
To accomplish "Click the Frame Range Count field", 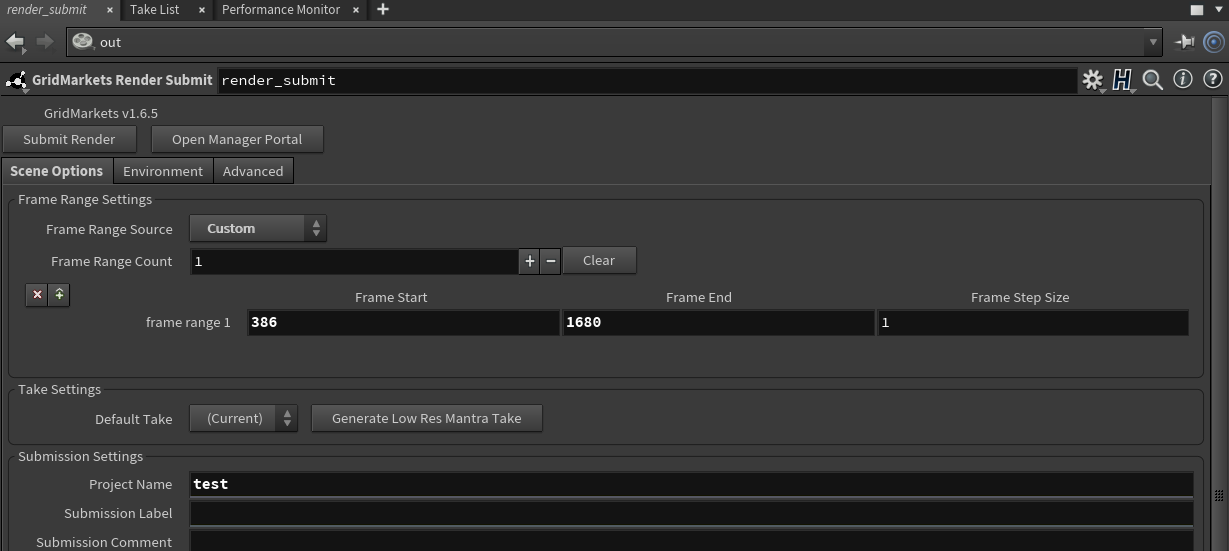I will (x=354, y=261).
